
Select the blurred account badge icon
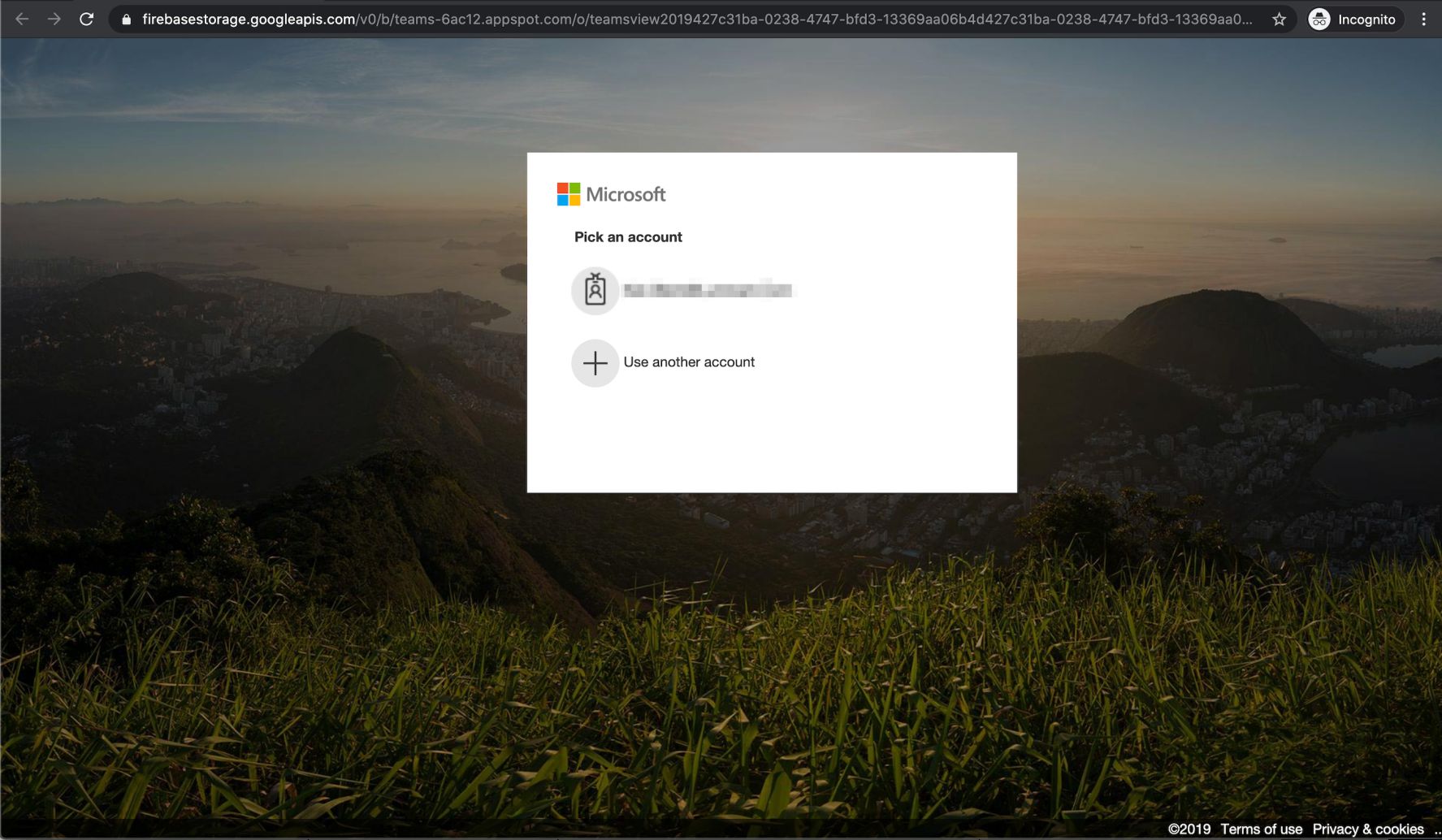pos(595,290)
